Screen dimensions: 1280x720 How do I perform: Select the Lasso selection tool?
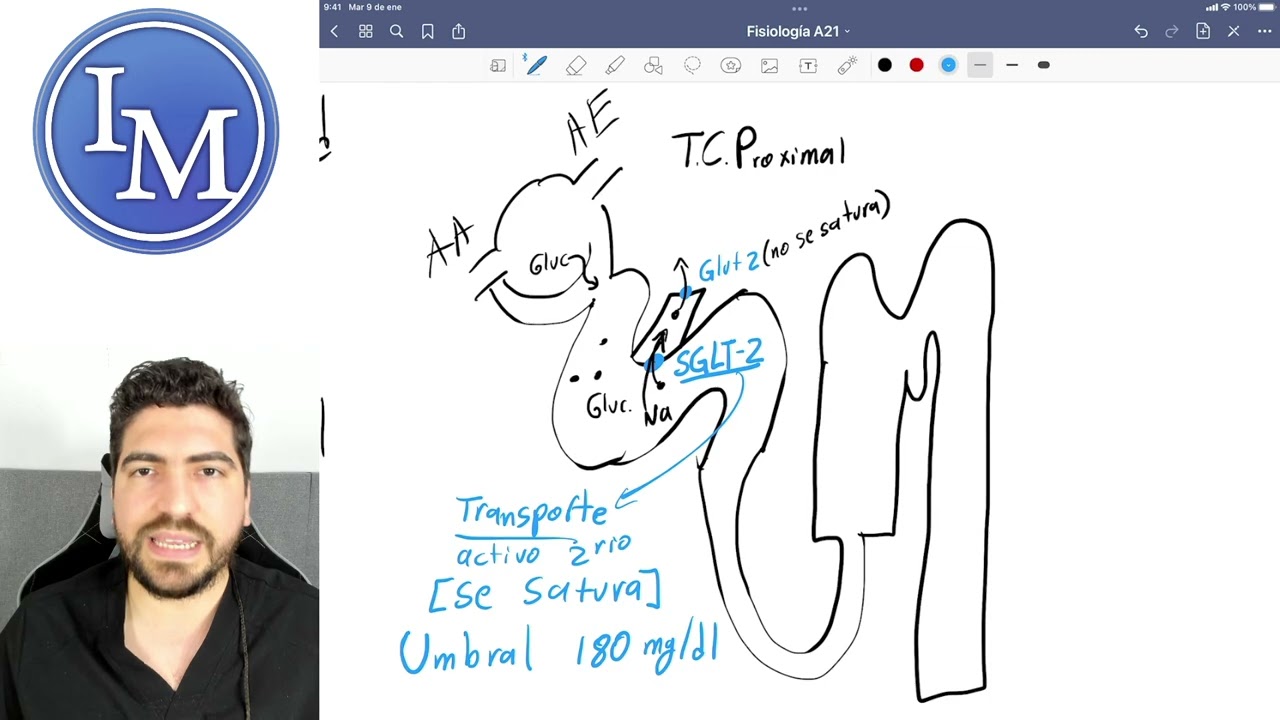[692, 65]
